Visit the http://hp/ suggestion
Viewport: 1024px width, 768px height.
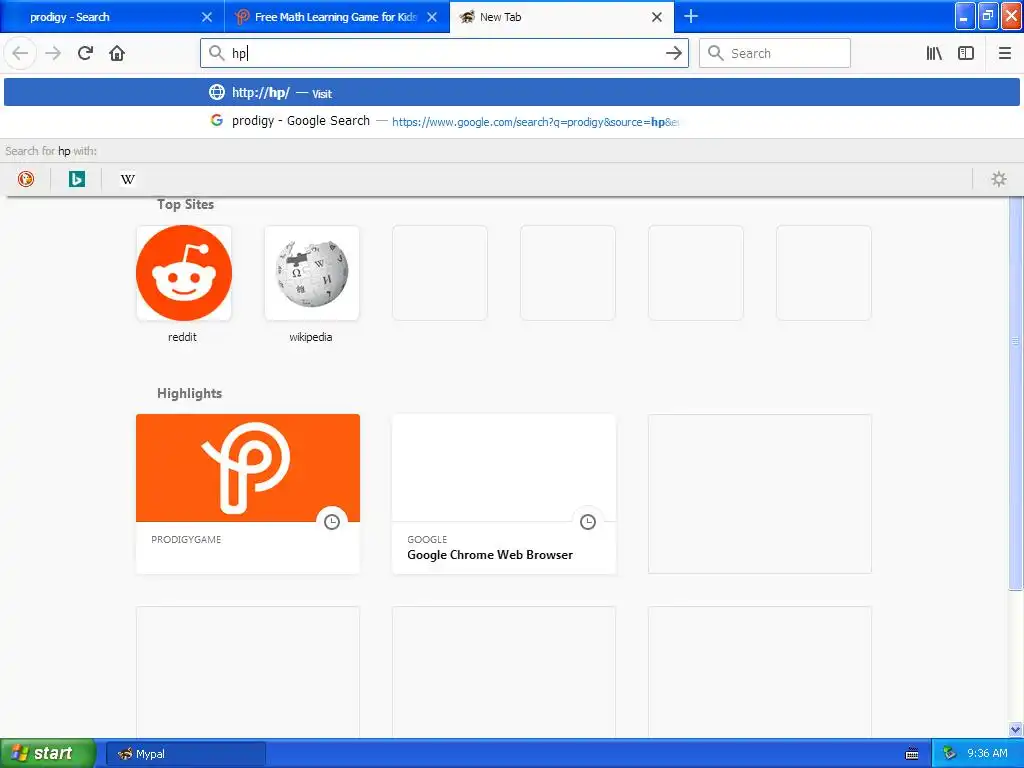tap(512, 92)
